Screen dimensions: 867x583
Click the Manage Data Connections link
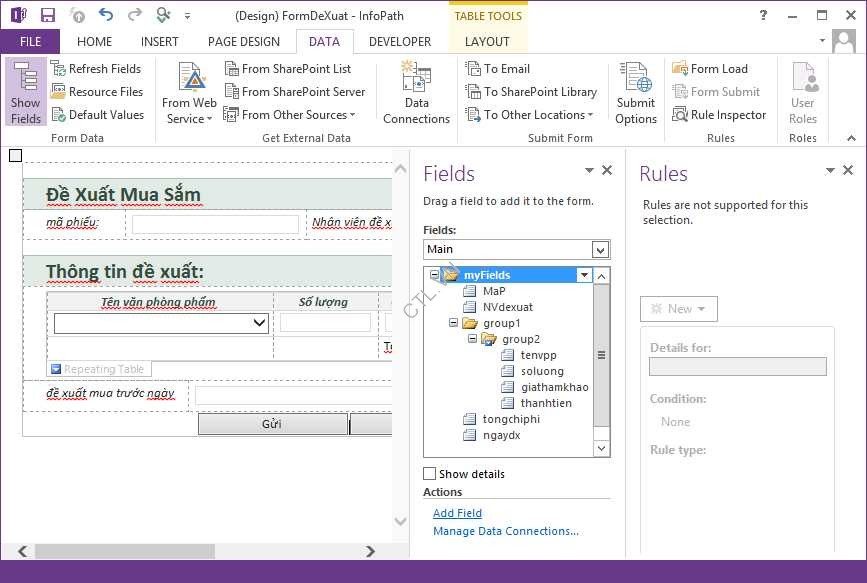pyautogui.click(x=505, y=531)
